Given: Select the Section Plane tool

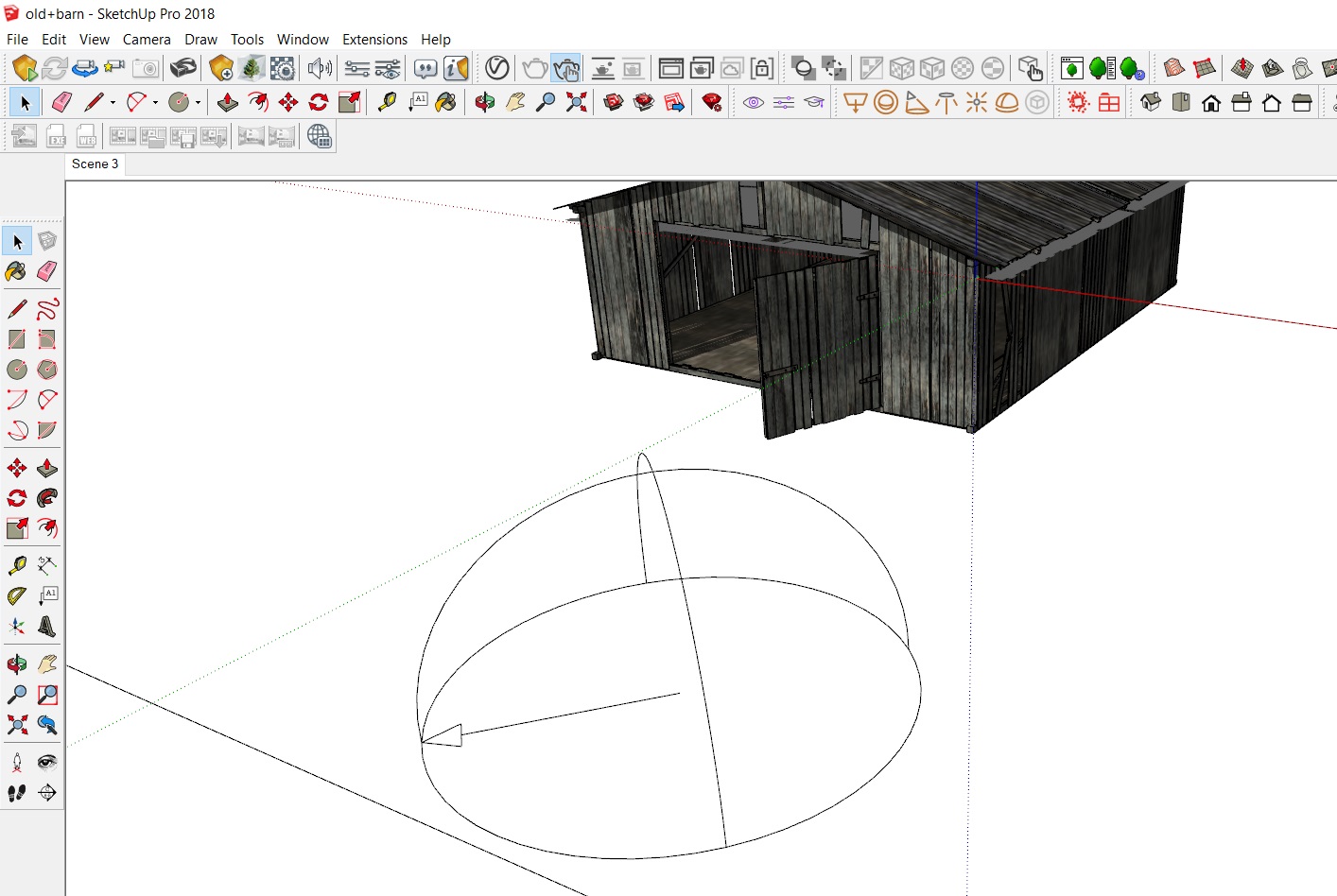Looking at the screenshot, I should tap(47, 793).
